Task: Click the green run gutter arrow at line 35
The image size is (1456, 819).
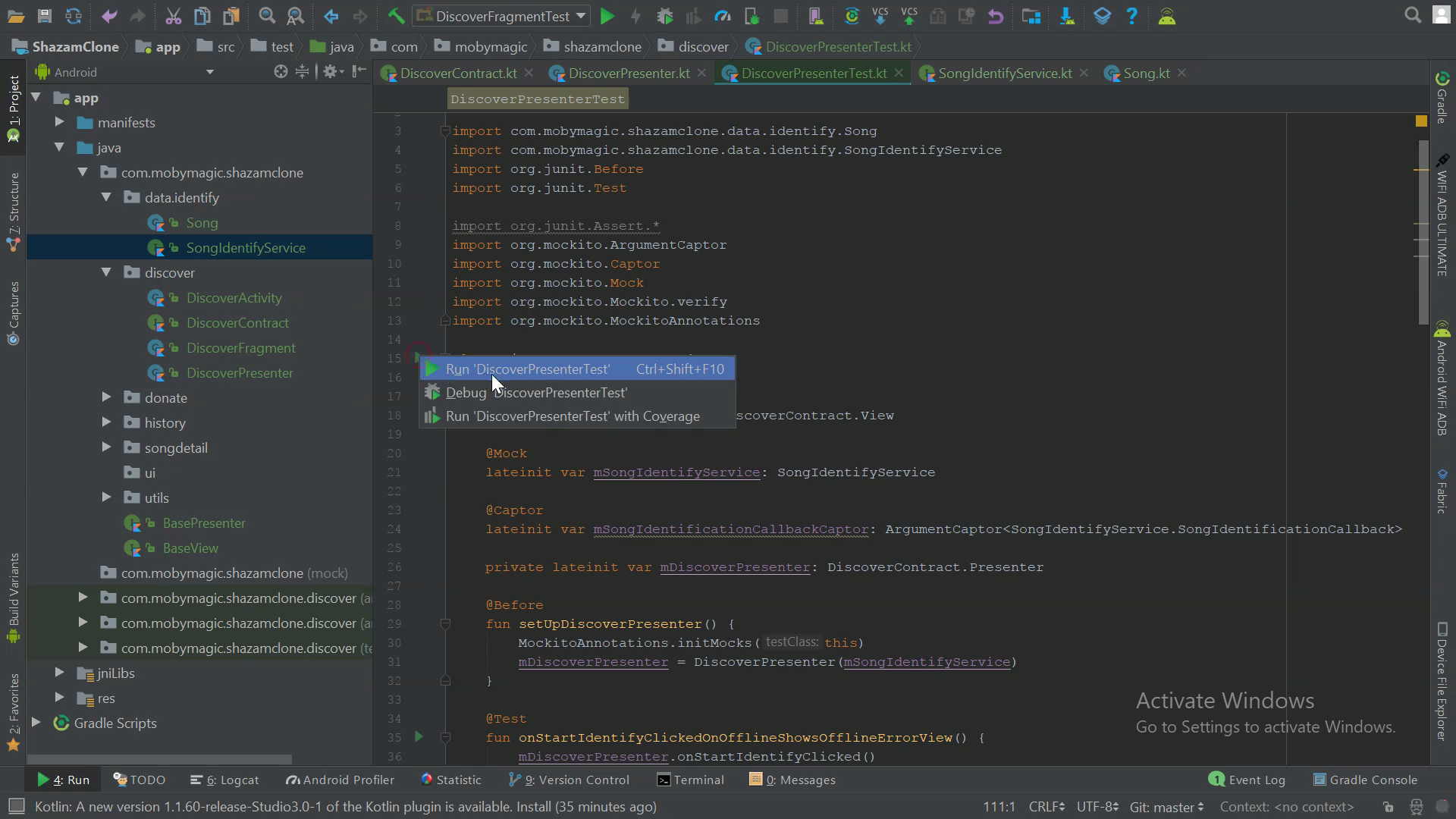Action: click(419, 736)
